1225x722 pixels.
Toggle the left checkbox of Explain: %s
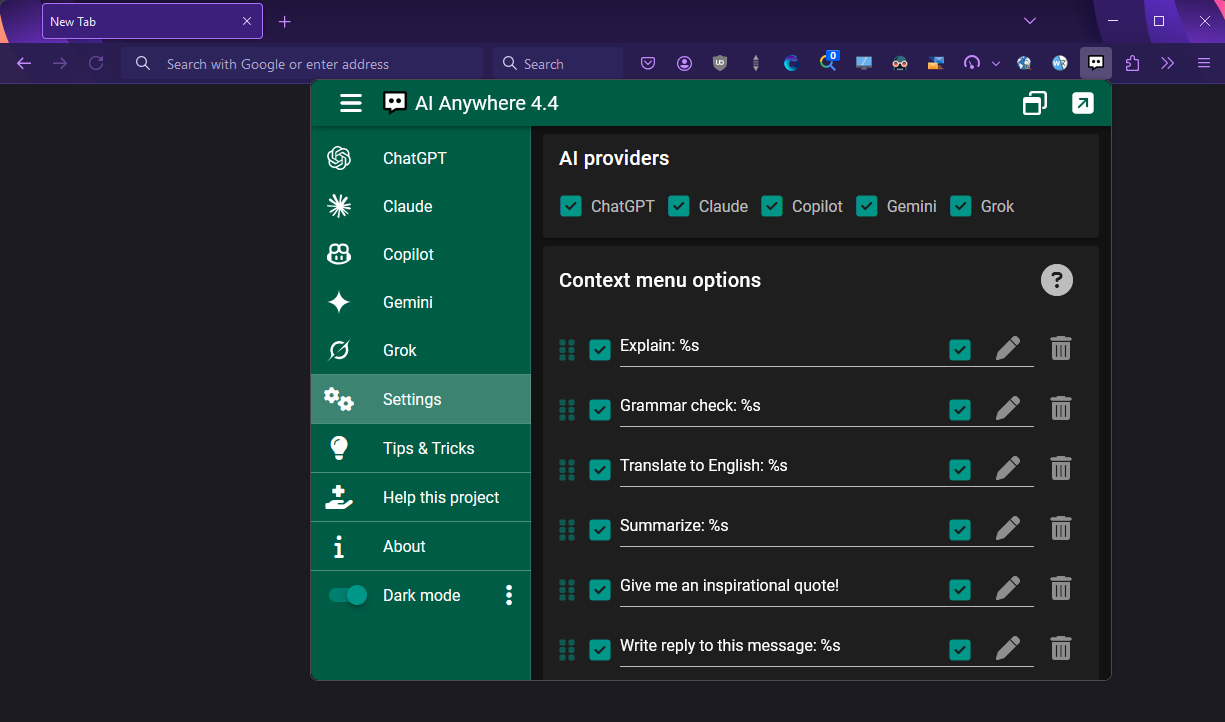pos(600,350)
